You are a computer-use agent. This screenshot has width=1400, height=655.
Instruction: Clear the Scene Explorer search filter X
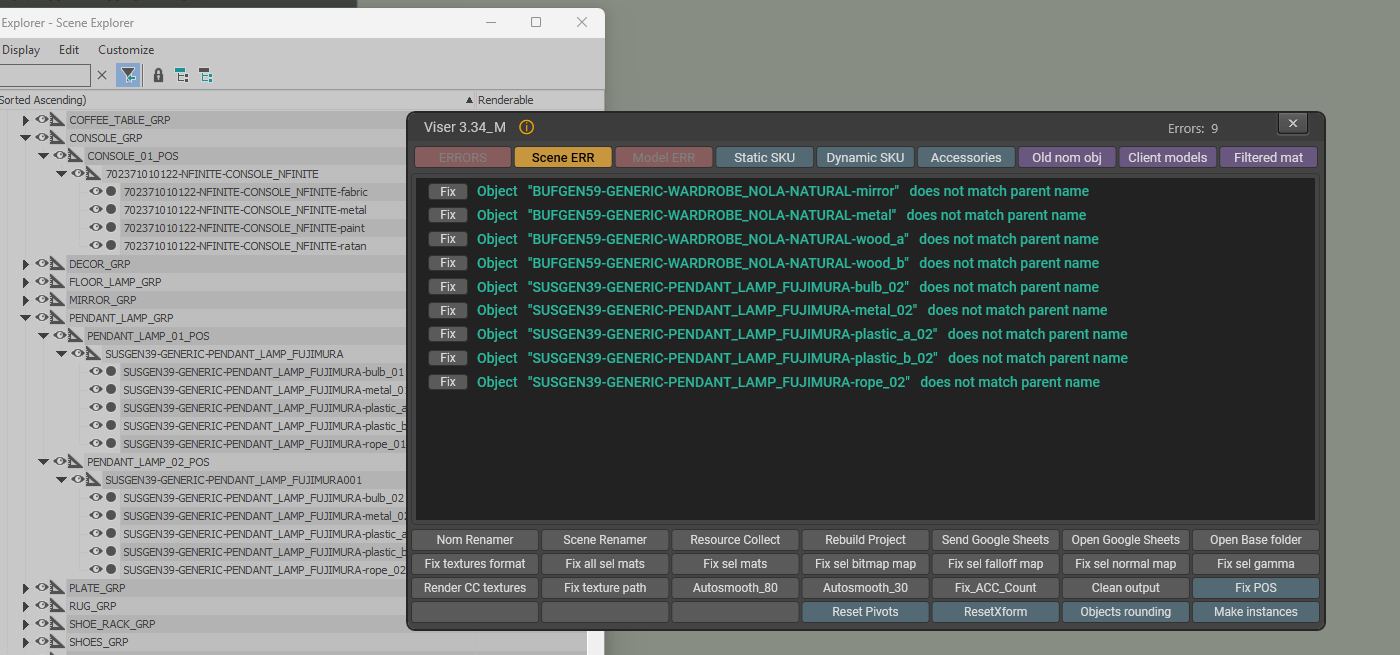click(102, 75)
